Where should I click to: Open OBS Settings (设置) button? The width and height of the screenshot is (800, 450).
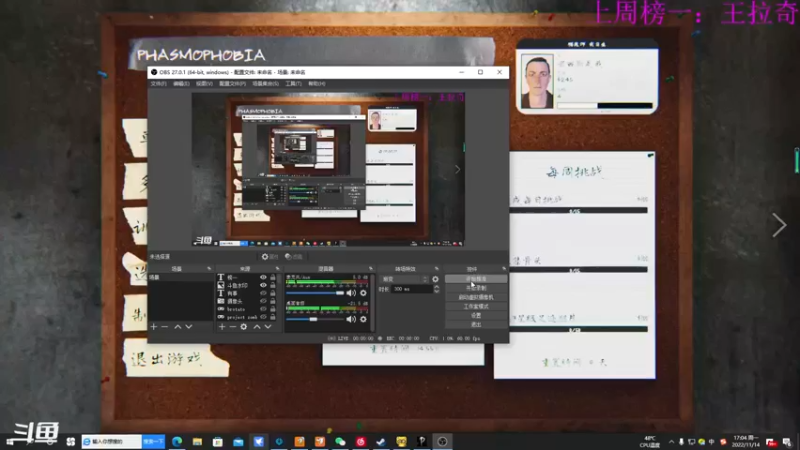(476, 316)
